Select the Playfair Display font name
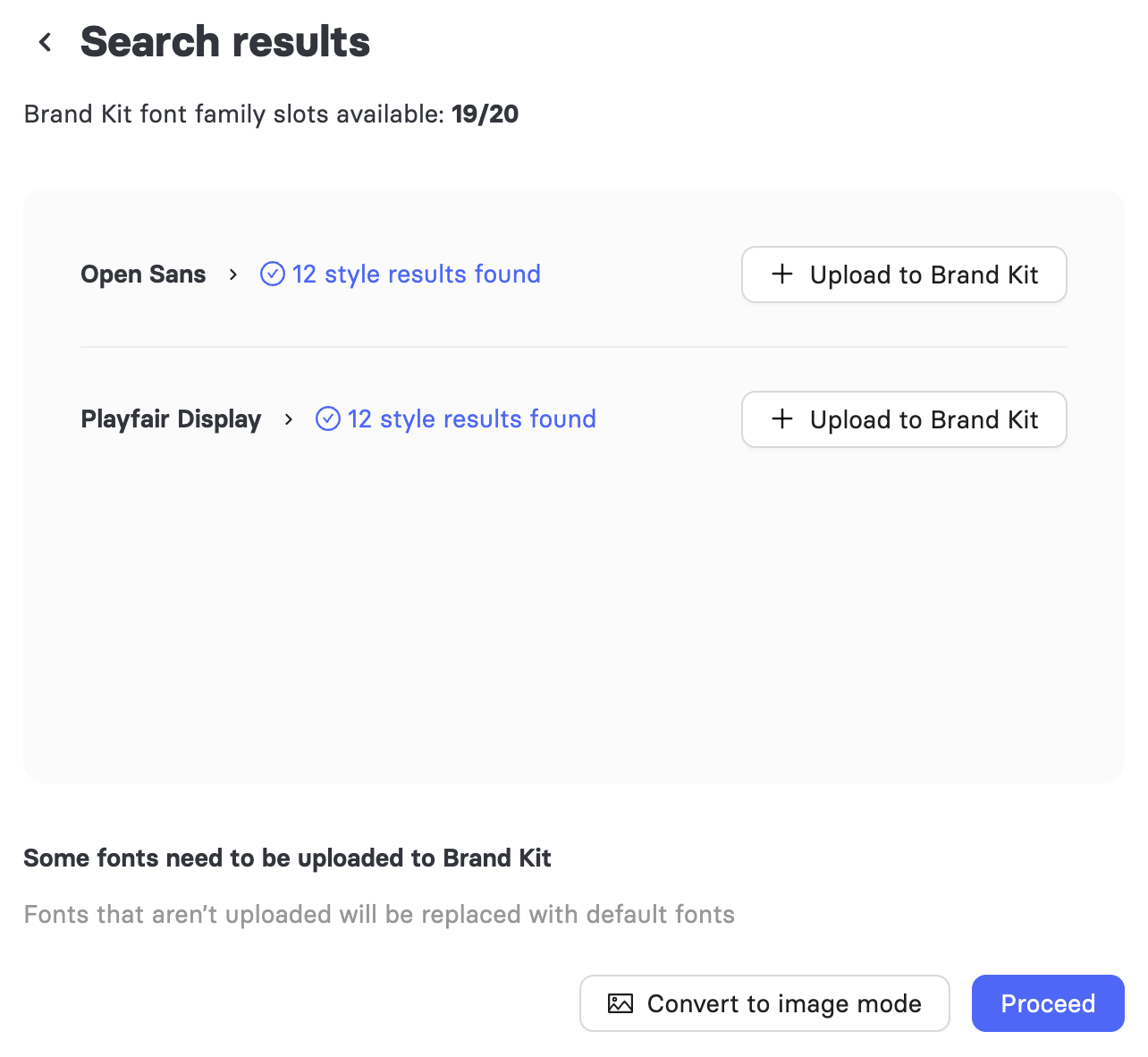 (171, 419)
